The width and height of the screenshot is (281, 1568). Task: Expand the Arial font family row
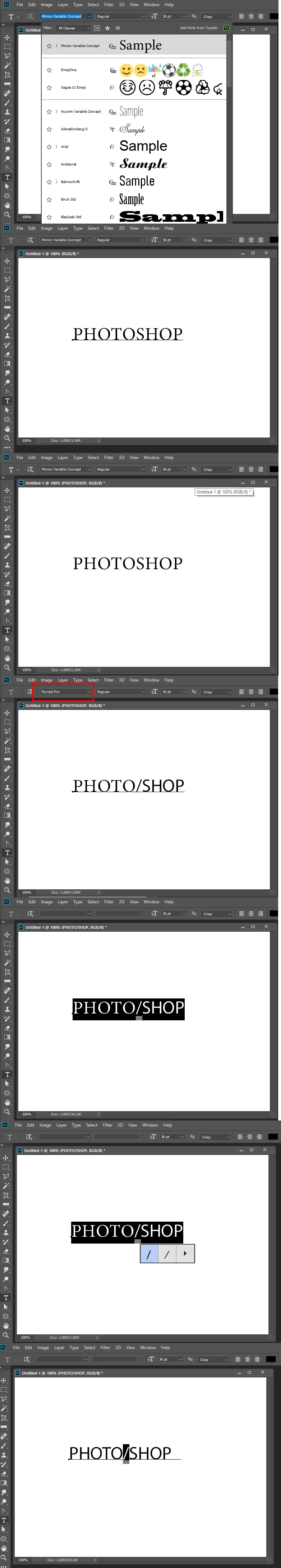tap(57, 147)
